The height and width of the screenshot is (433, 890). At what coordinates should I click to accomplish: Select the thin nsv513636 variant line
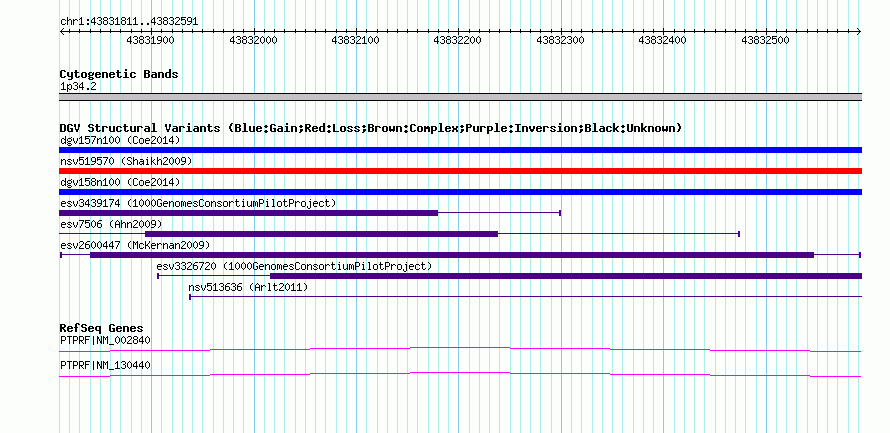pos(526,296)
